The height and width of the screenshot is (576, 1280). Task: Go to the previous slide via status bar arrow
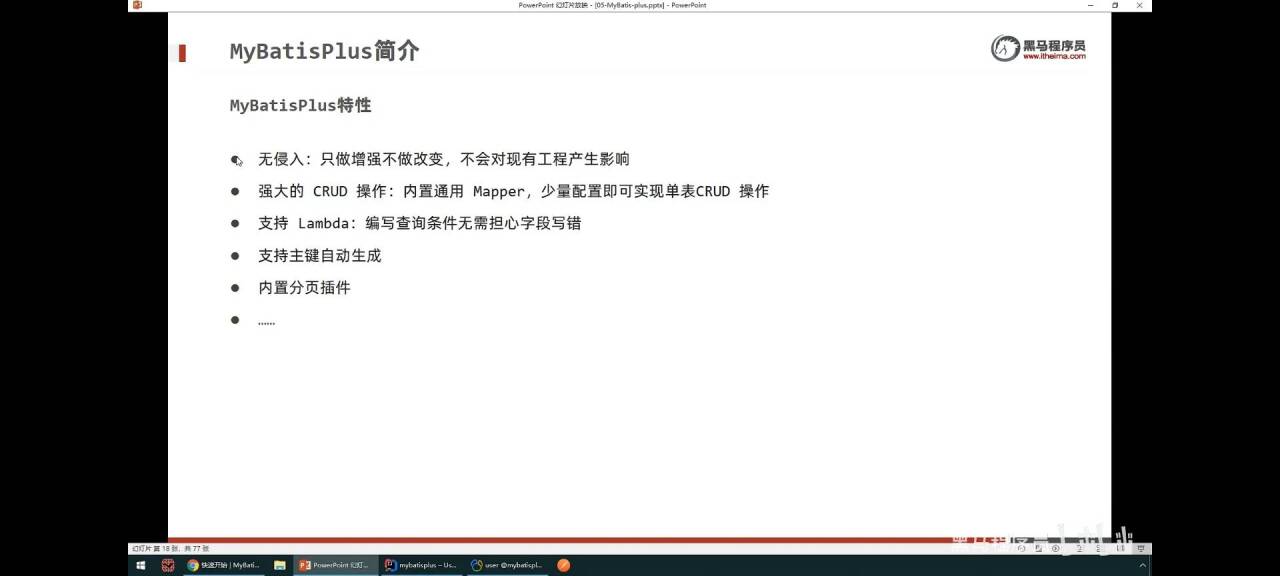pyautogui.click(x=1022, y=548)
